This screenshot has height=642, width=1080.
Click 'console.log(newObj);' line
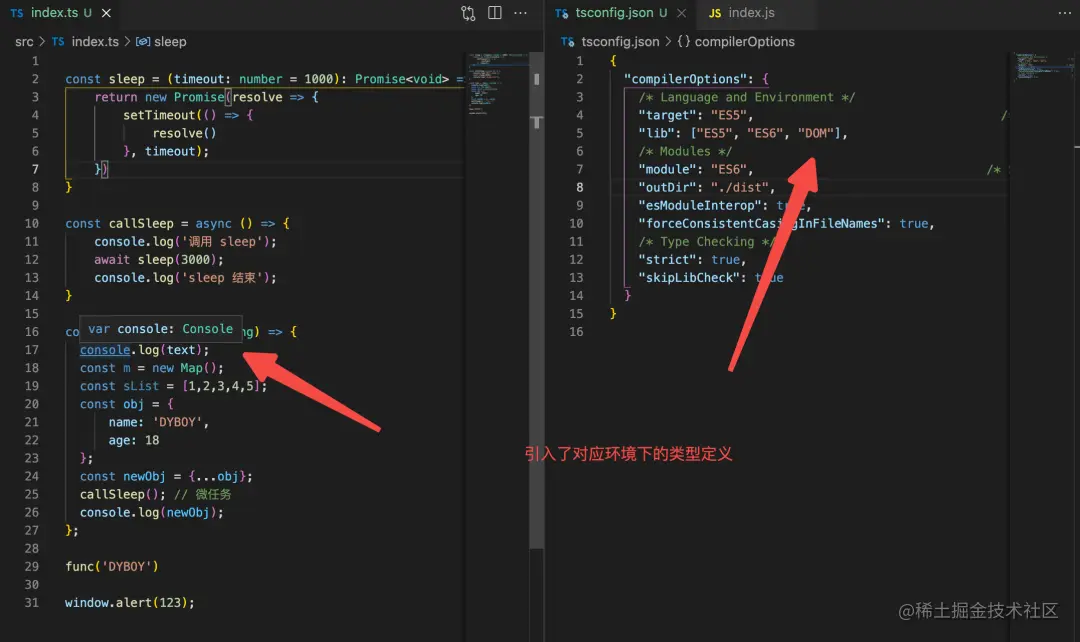152,512
